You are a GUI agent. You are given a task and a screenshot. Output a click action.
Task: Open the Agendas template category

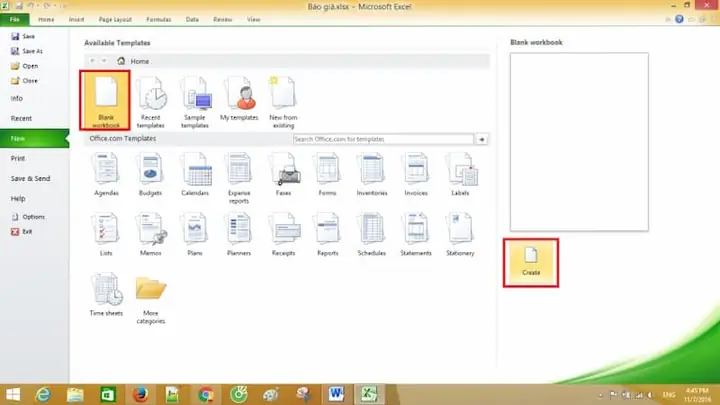[x=106, y=174]
